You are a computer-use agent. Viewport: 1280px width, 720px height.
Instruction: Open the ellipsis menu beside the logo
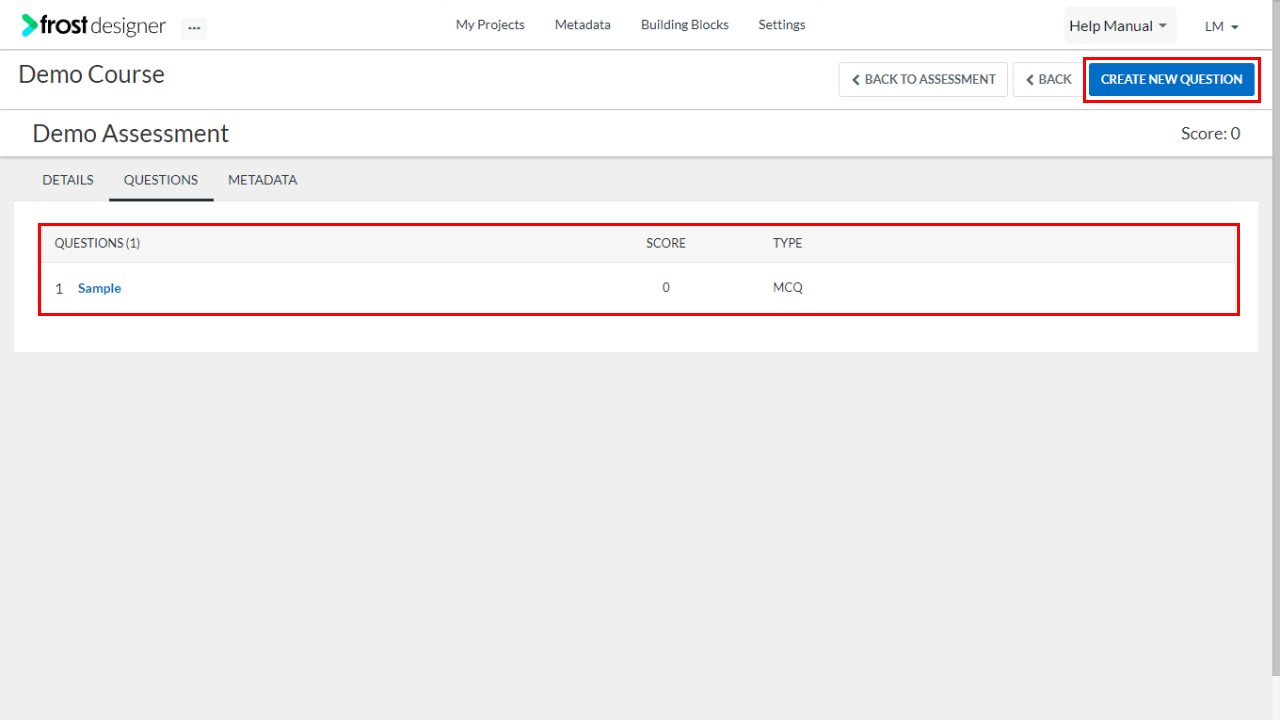coord(194,28)
